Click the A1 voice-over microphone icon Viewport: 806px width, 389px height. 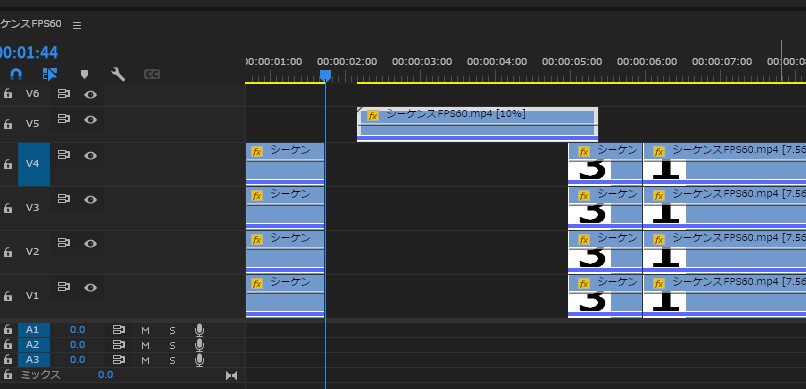point(199,330)
